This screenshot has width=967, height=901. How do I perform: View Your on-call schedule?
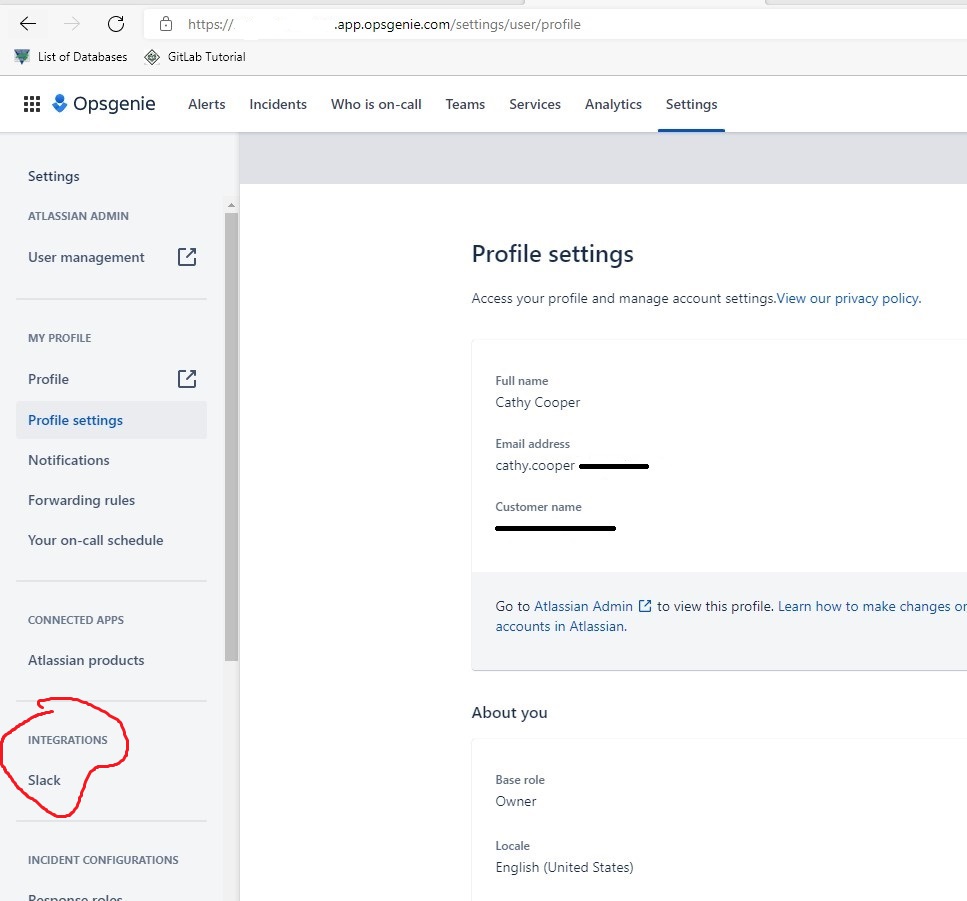95,540
